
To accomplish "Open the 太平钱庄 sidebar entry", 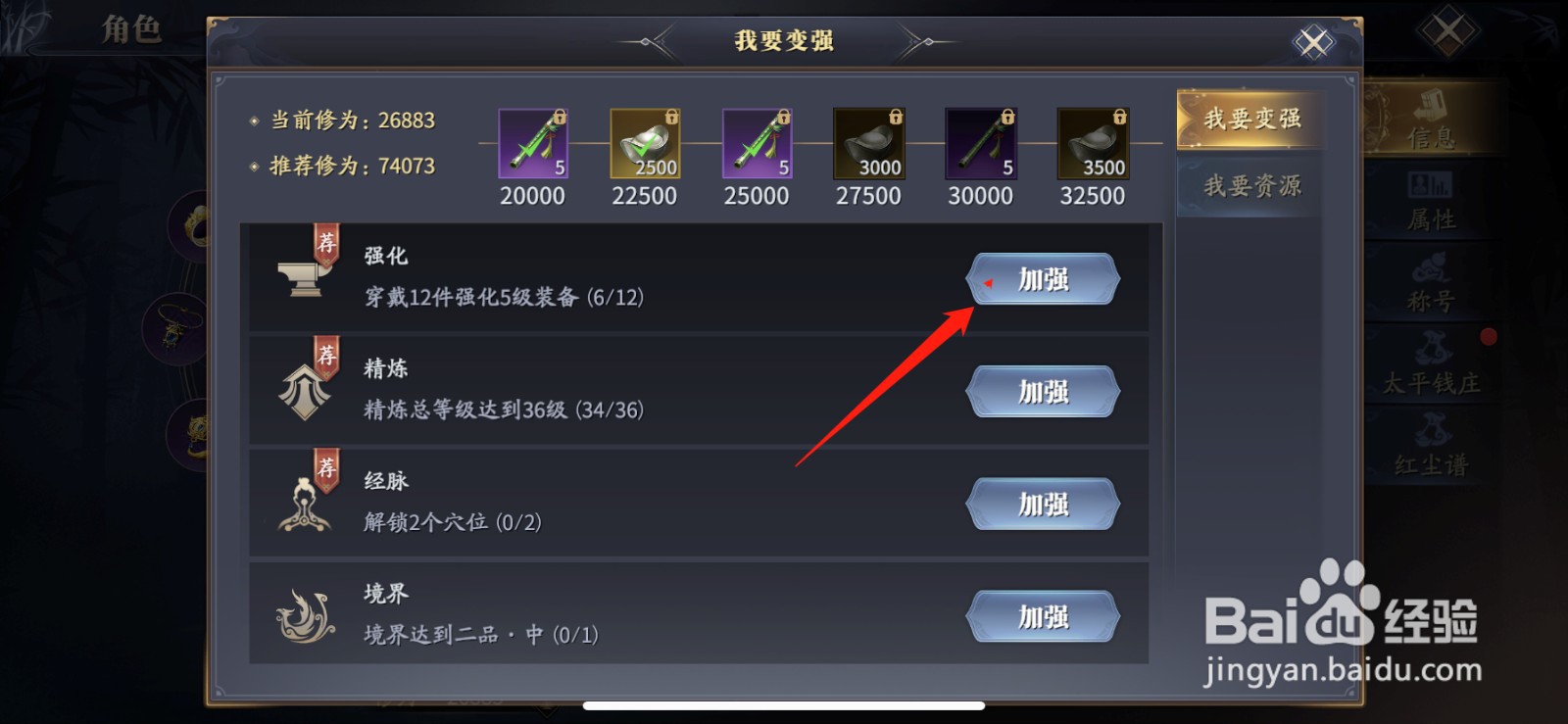I will [1431, 364].
